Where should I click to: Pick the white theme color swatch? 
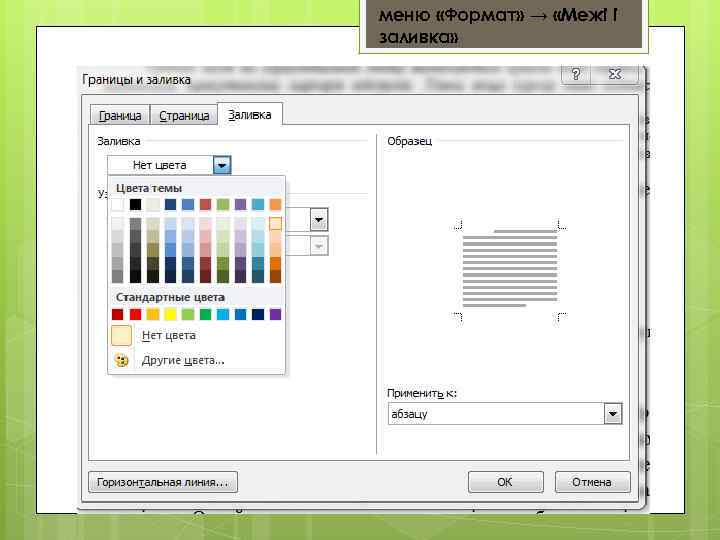118,204
